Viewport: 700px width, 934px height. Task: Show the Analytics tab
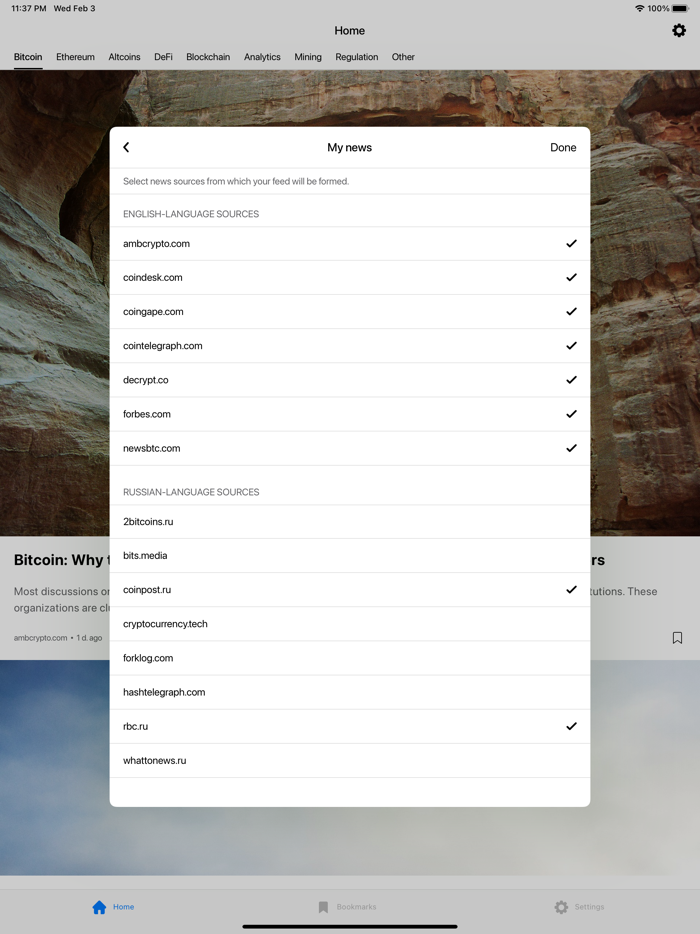262,57
